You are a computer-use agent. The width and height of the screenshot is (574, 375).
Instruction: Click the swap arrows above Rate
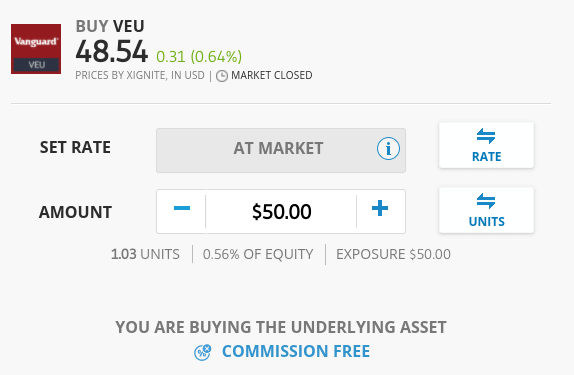(486, 136)
